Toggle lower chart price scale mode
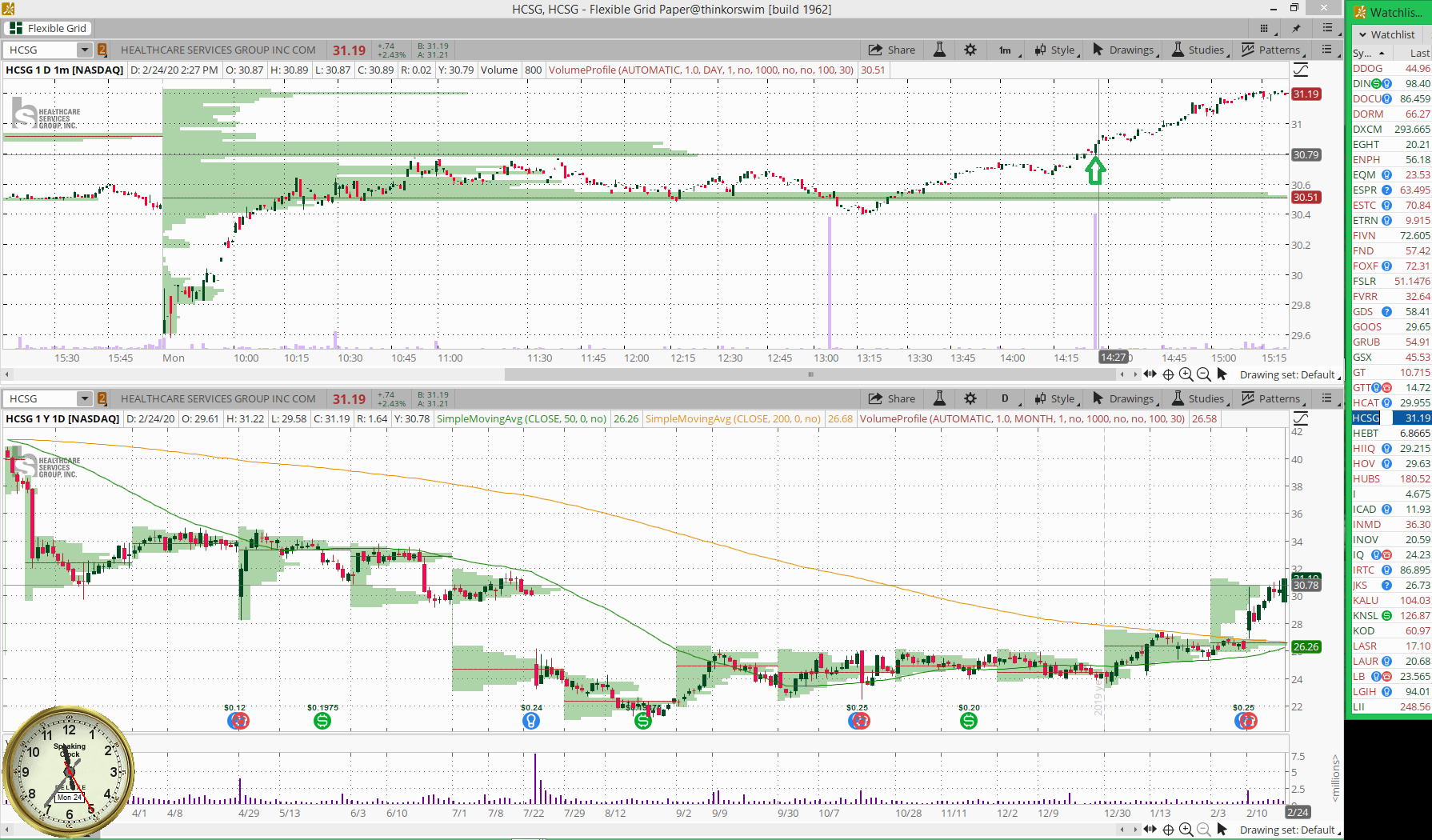Image resolution: width=1432 pixels, height=840 pixels. tap(1302, 418)
